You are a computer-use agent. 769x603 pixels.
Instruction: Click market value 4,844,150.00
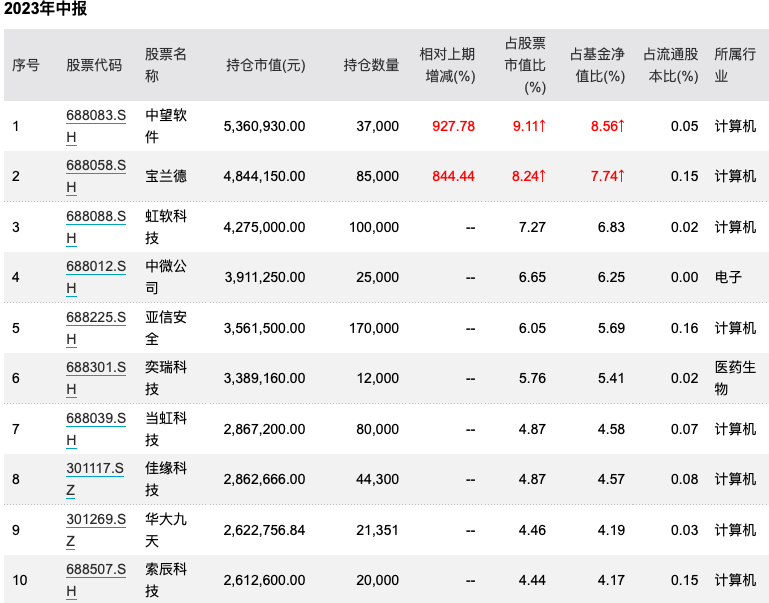click(264, 176)
